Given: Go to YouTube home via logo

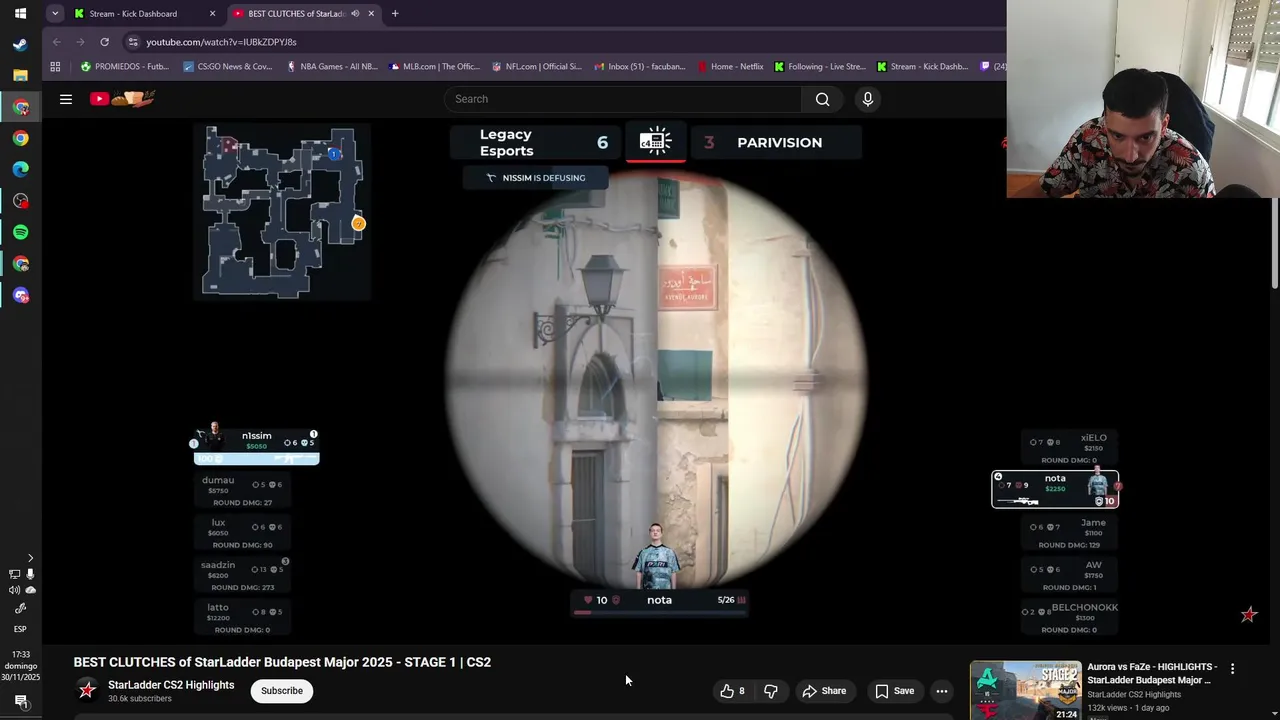Looking at the screenshot, I should 122,98.
